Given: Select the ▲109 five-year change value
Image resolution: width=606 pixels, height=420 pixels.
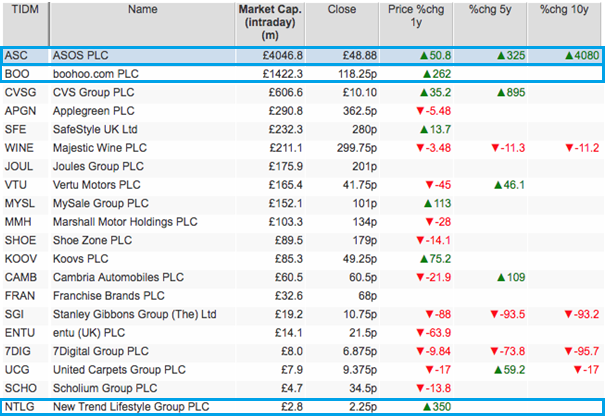Looking at the screenshot, I should (511, 278).
